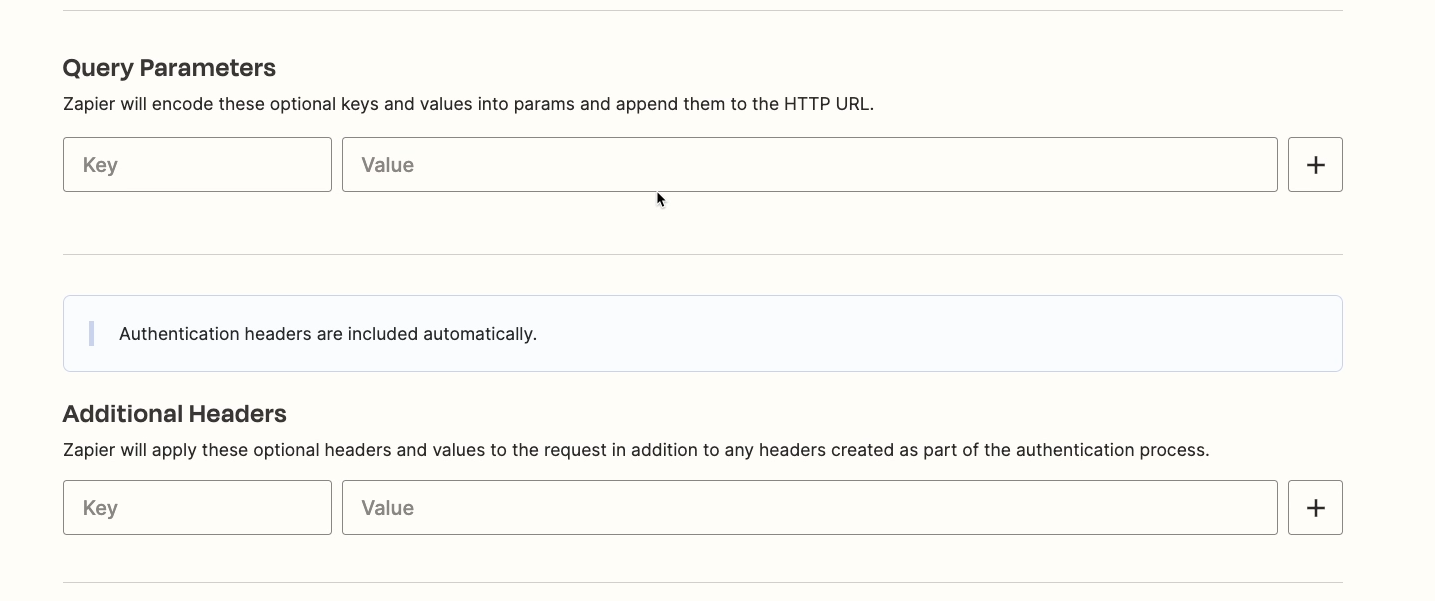Click the plus icon beside Additional Headers value
This screenshot has width=1435, height=601.
[x=1315, y=507]
